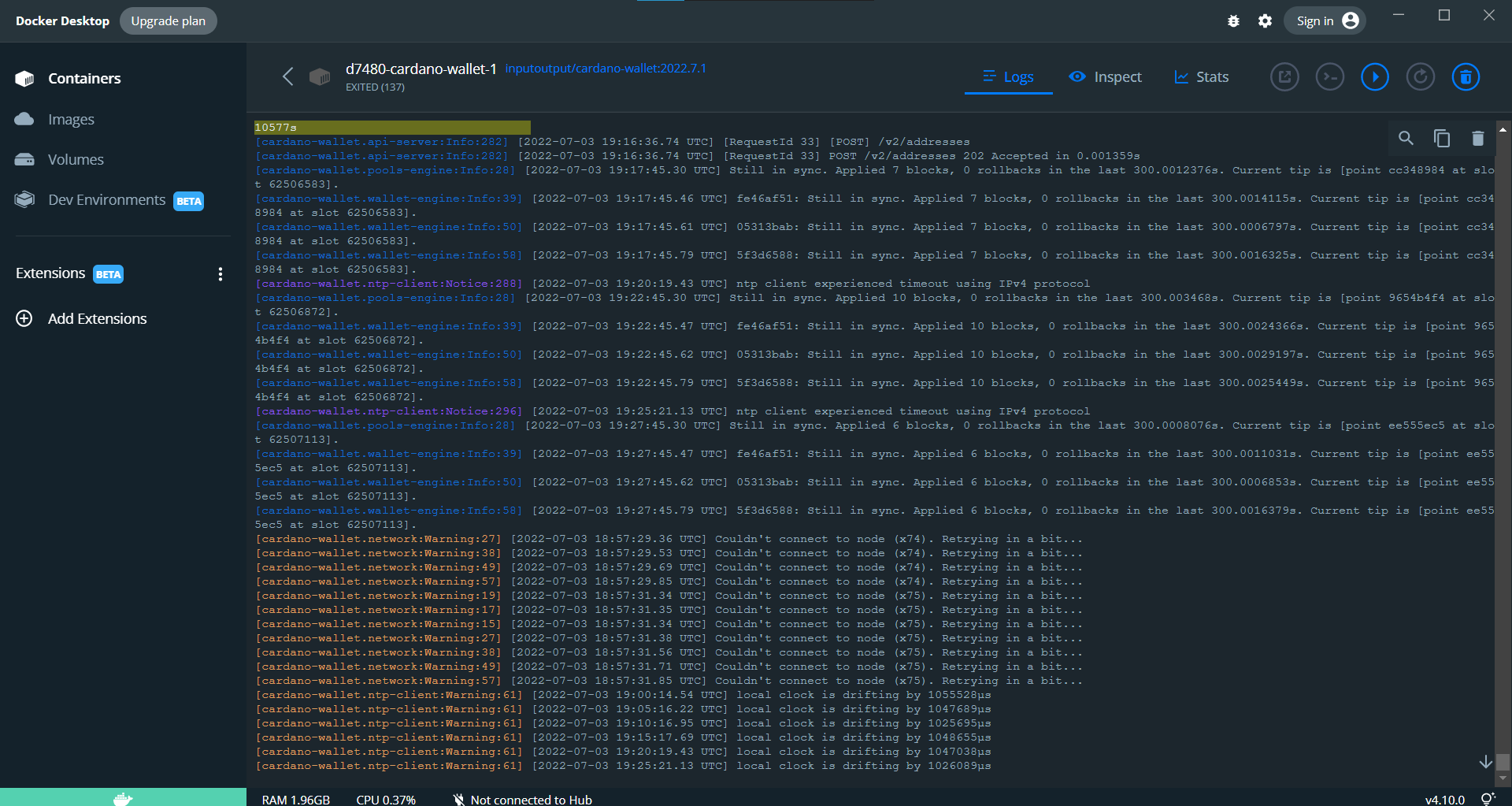Click the logs vertical scrollbar thumb
The image size is (1512, 806).
[1503, 762]
